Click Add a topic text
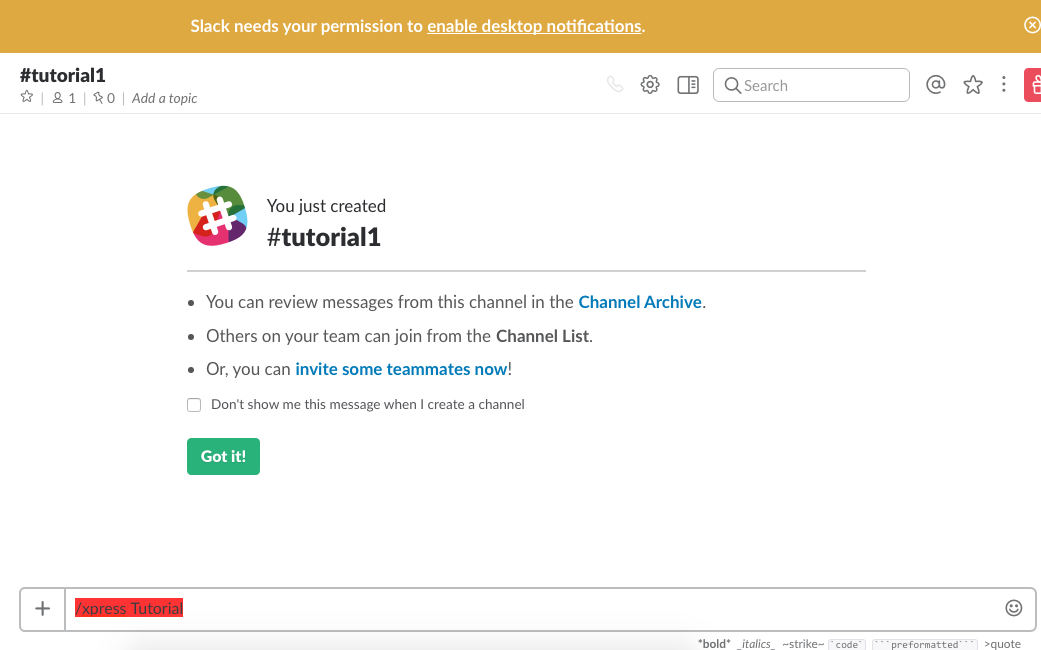1041x650 pixels. (164, 98)
